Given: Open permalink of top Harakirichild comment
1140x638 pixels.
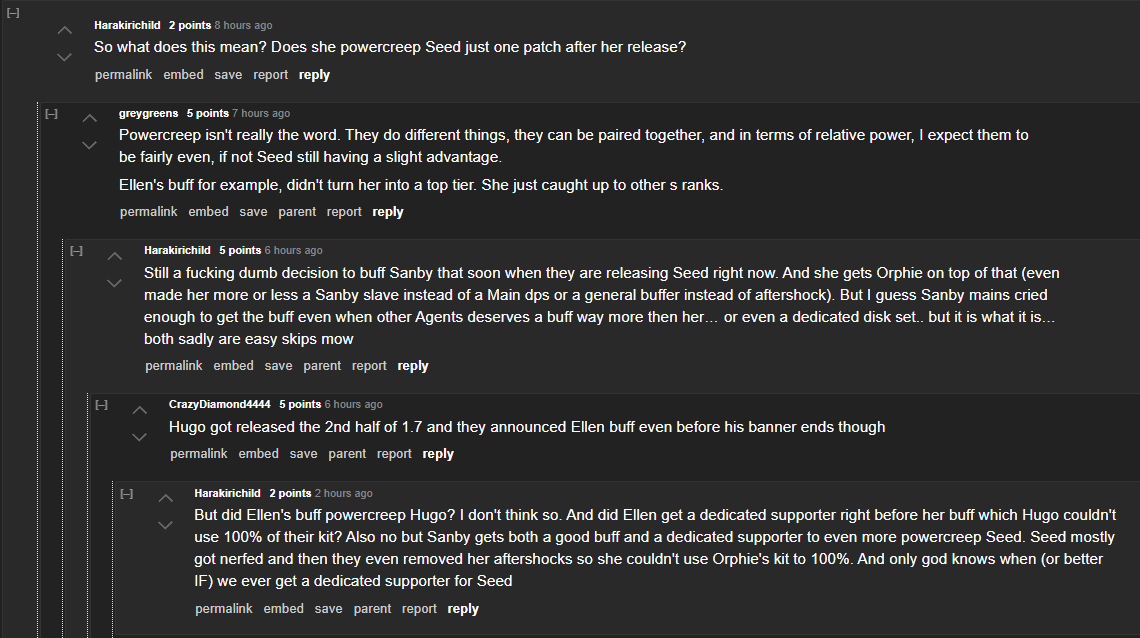Looking at the screenshot, I should 123,75.
